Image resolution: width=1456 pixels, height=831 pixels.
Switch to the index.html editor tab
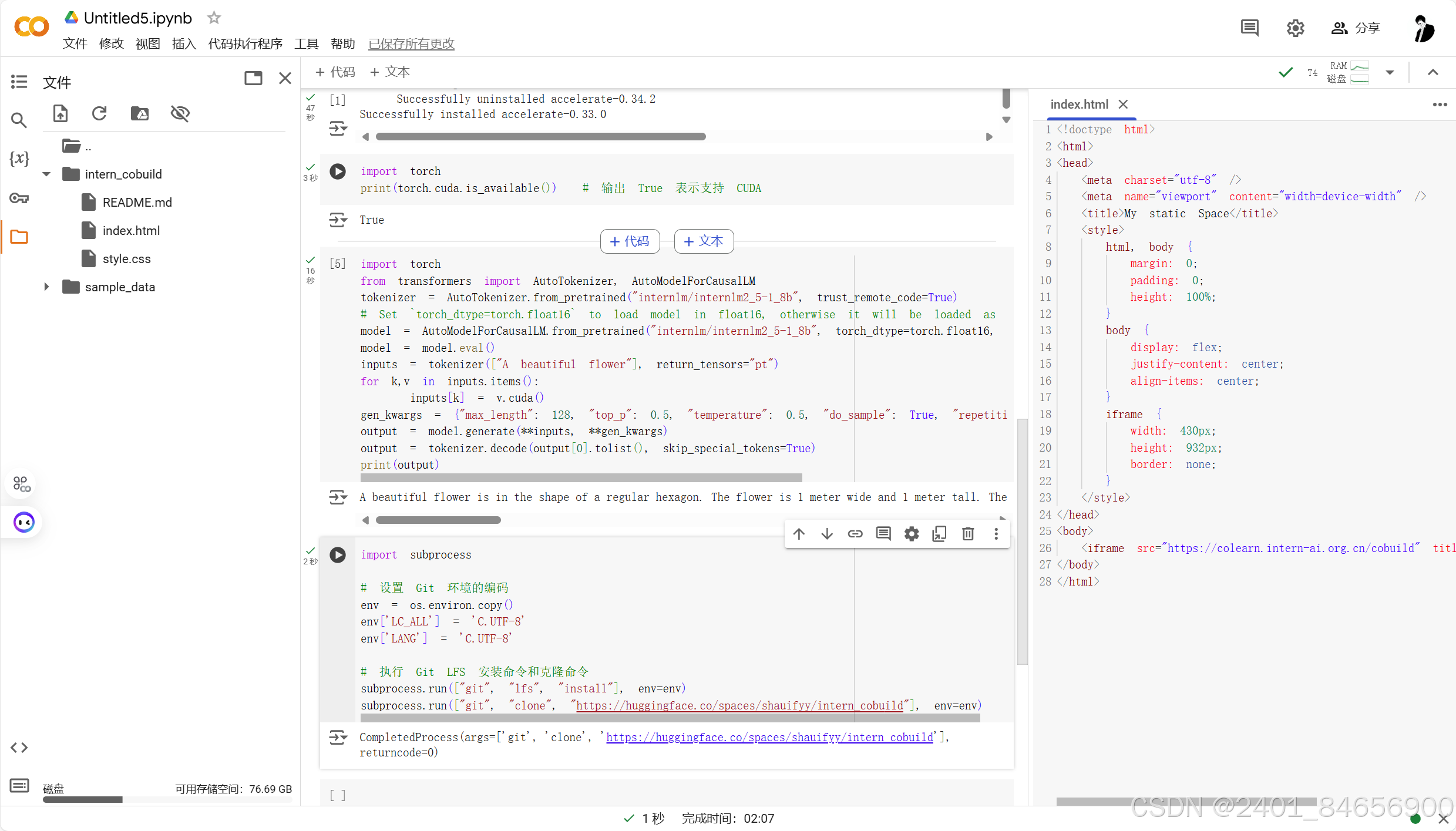coord(1079,105)
